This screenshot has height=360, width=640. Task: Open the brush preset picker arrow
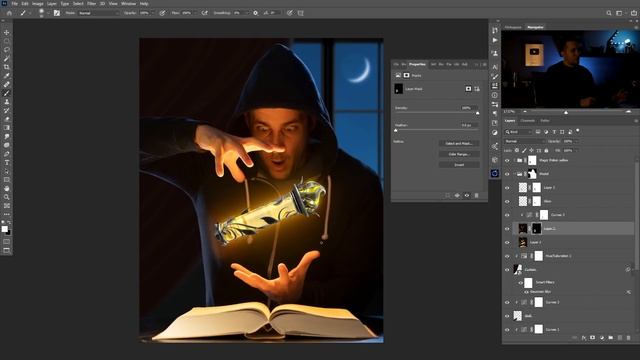[x=48, y=13]
